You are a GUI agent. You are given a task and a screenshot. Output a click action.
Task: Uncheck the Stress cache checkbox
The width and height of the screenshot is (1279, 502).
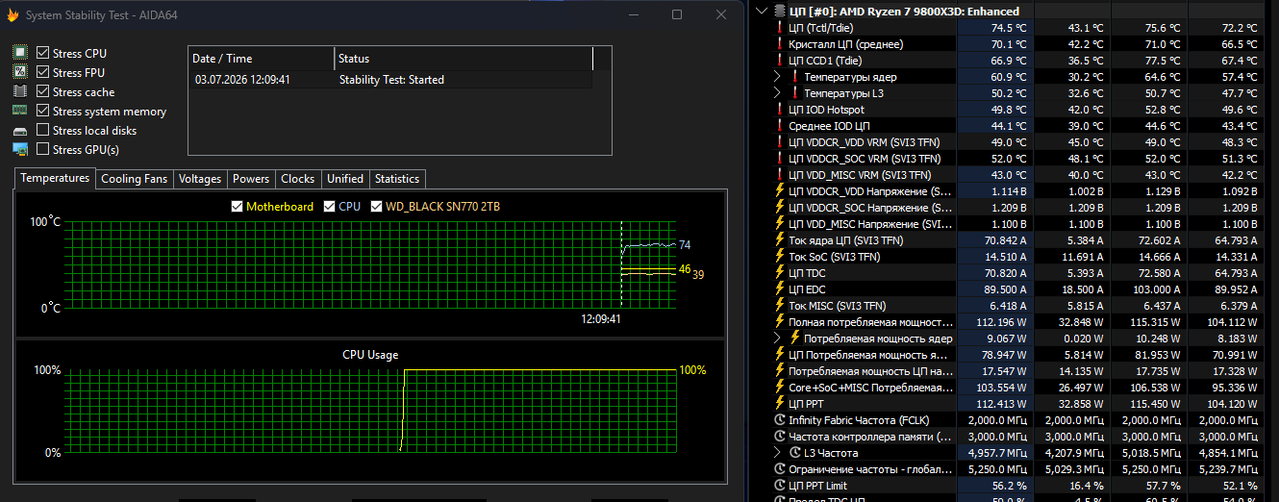pyautogui.click(x=42, y=91)
